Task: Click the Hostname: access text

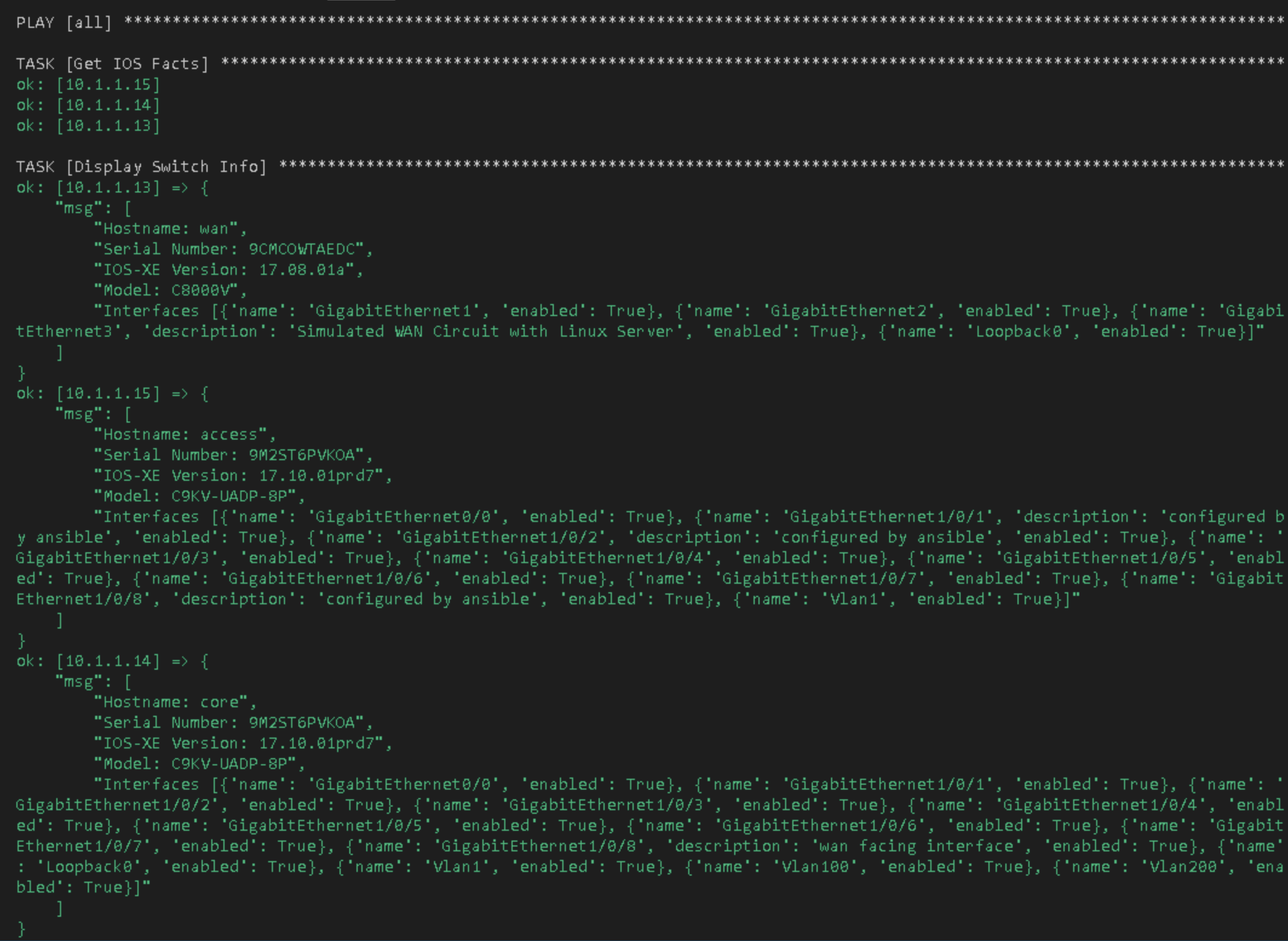Action: click(x=180, y=434)
